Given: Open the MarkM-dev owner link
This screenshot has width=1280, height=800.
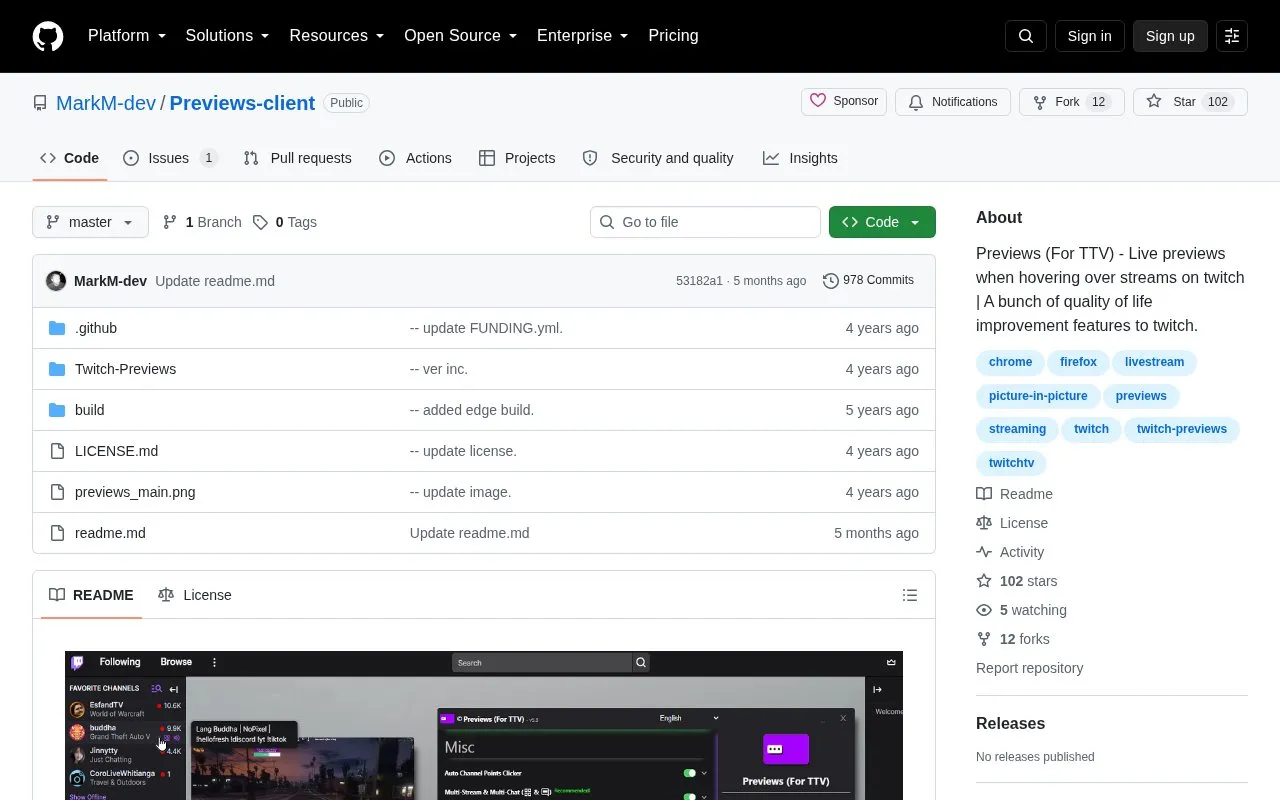Looking at the screenshot, I should coord(106,103).
